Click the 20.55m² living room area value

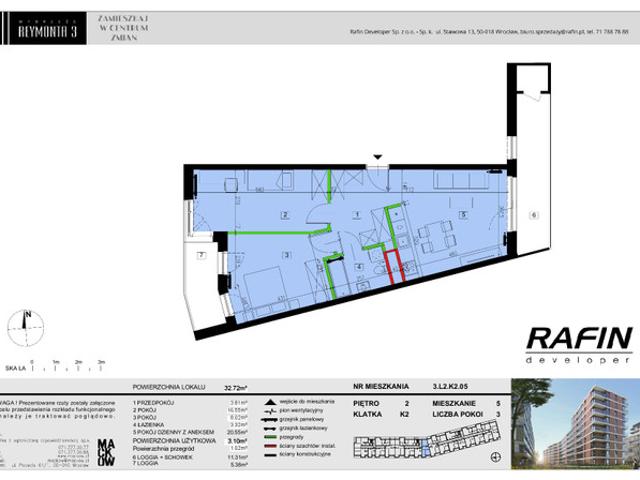click(237, 432)
